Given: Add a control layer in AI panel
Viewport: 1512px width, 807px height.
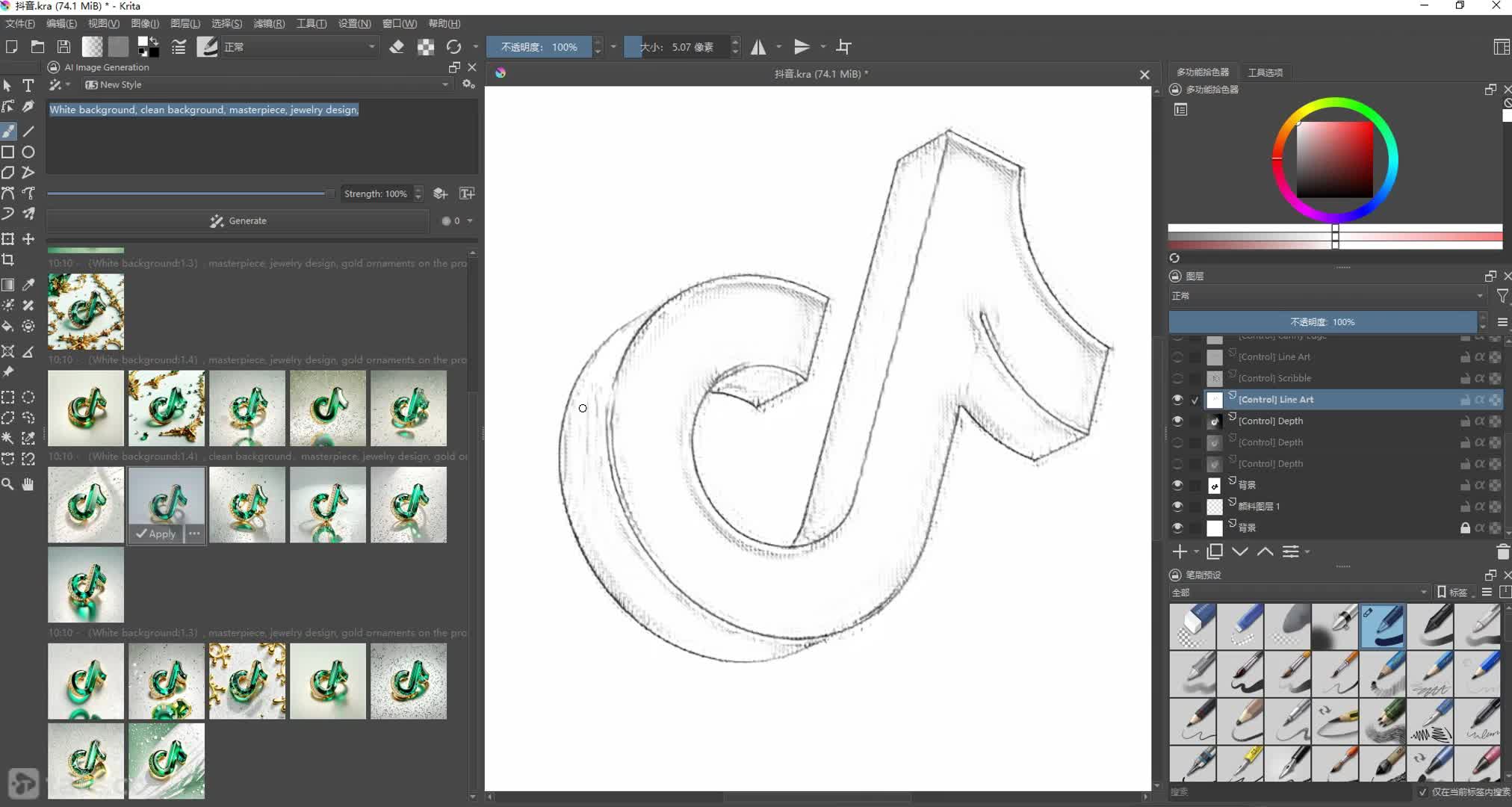Looking at the screenshot, I should 441,194.
